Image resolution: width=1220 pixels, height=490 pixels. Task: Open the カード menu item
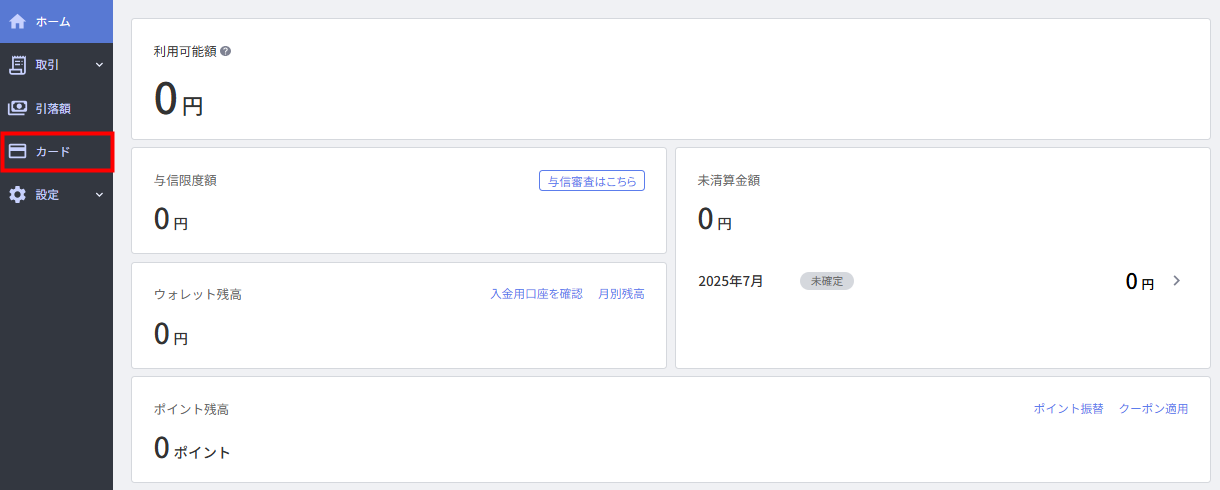(57, 151)
